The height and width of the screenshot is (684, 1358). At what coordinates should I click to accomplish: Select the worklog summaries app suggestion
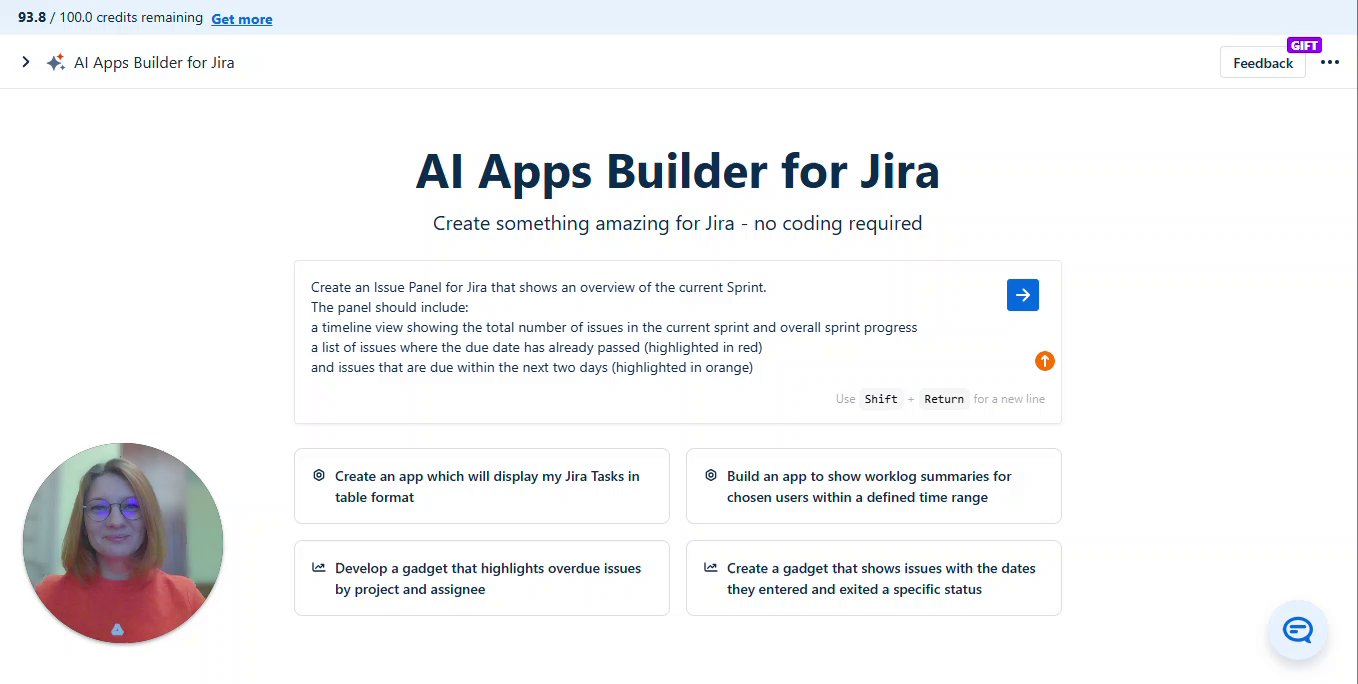coord(873,486)
